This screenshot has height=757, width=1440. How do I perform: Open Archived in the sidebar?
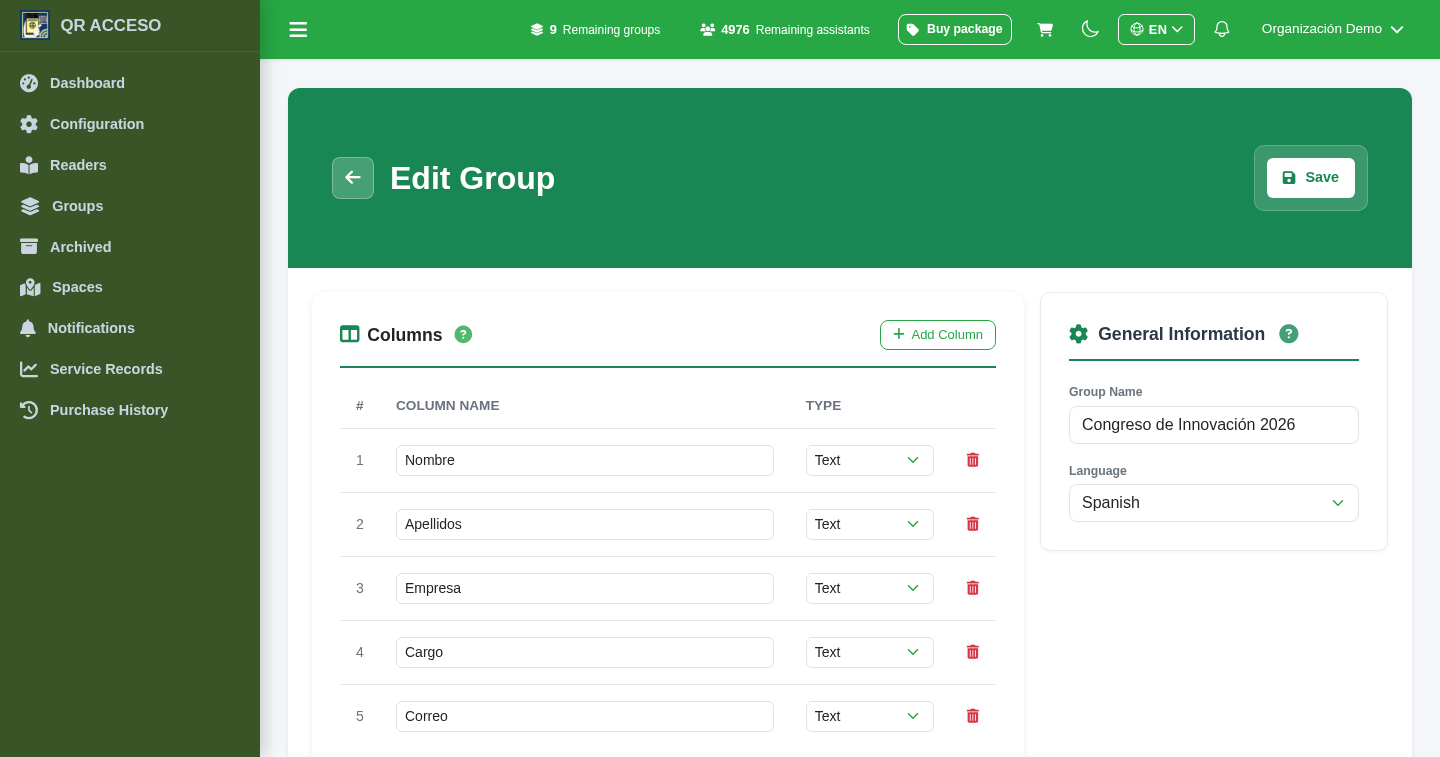[81, 247]
